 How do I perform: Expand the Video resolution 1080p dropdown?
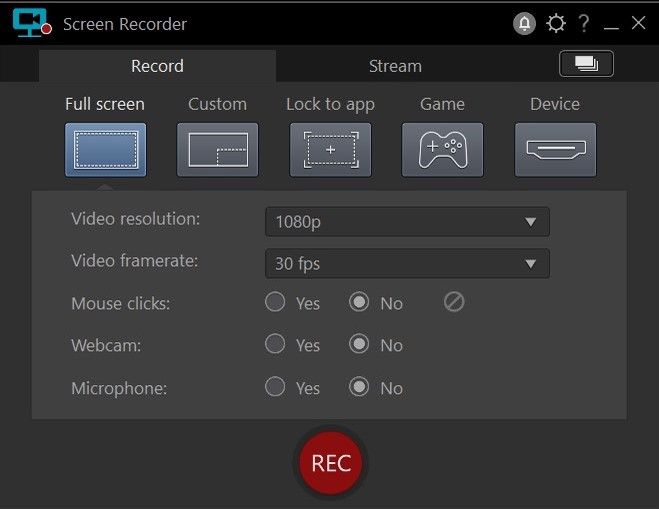[x=407, y=222]
